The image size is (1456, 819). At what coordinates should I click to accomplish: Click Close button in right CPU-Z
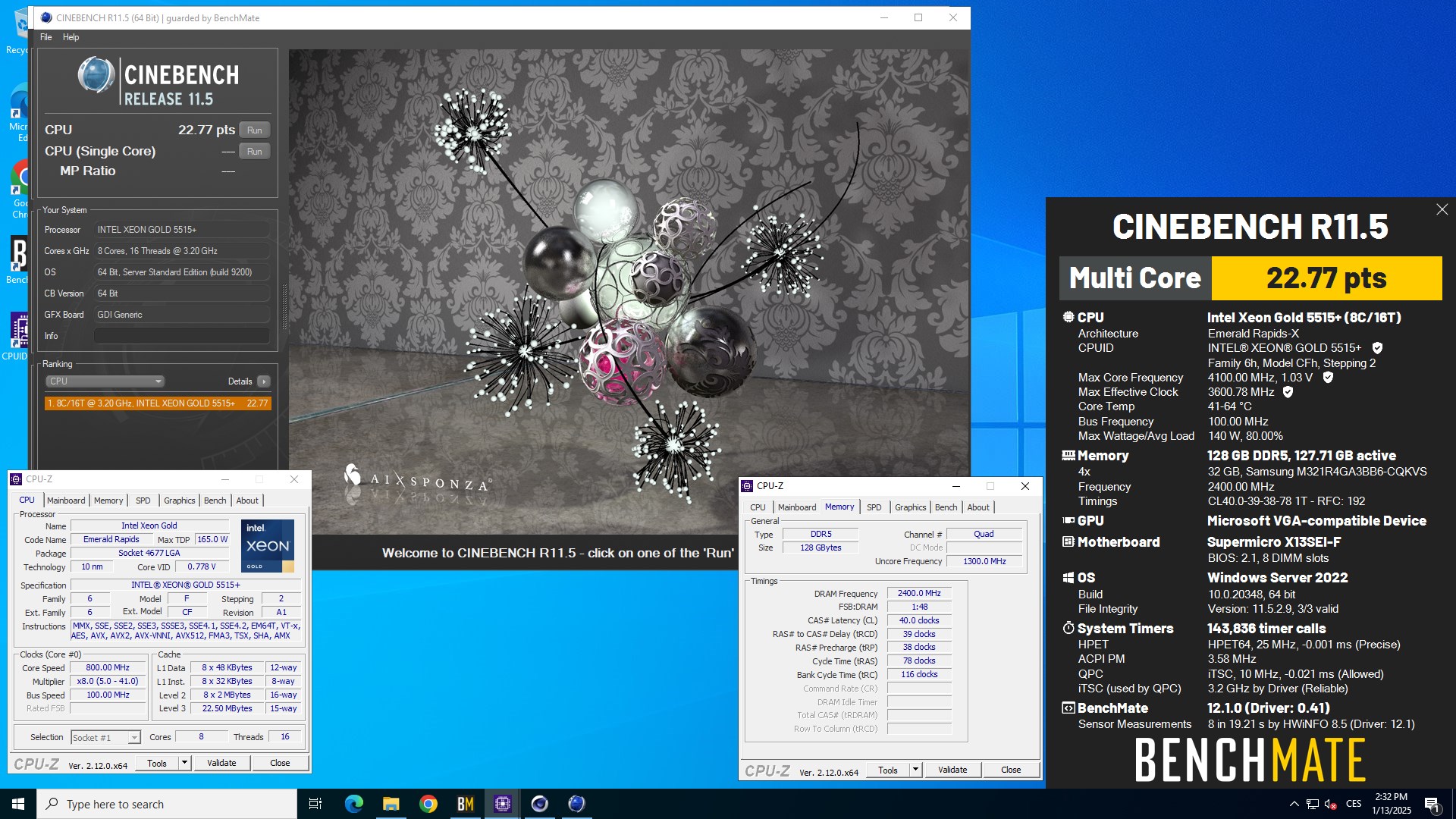click(x=1011, y=770)
